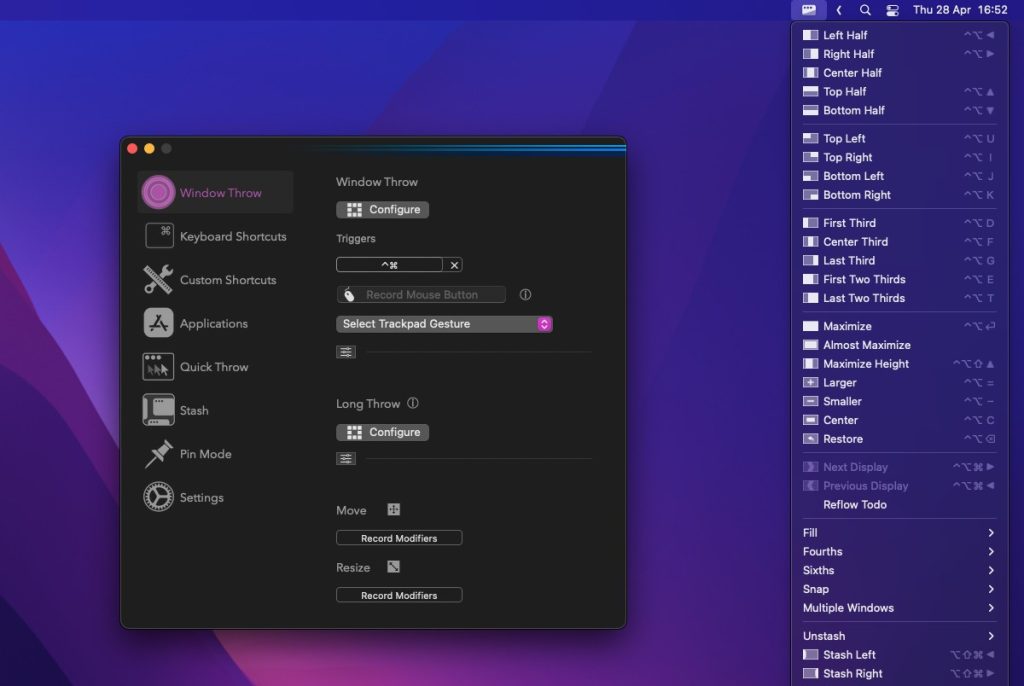
Task: Click Record Modifiers button under Resize
Action: pyautogui.click(x=399, y=595)
